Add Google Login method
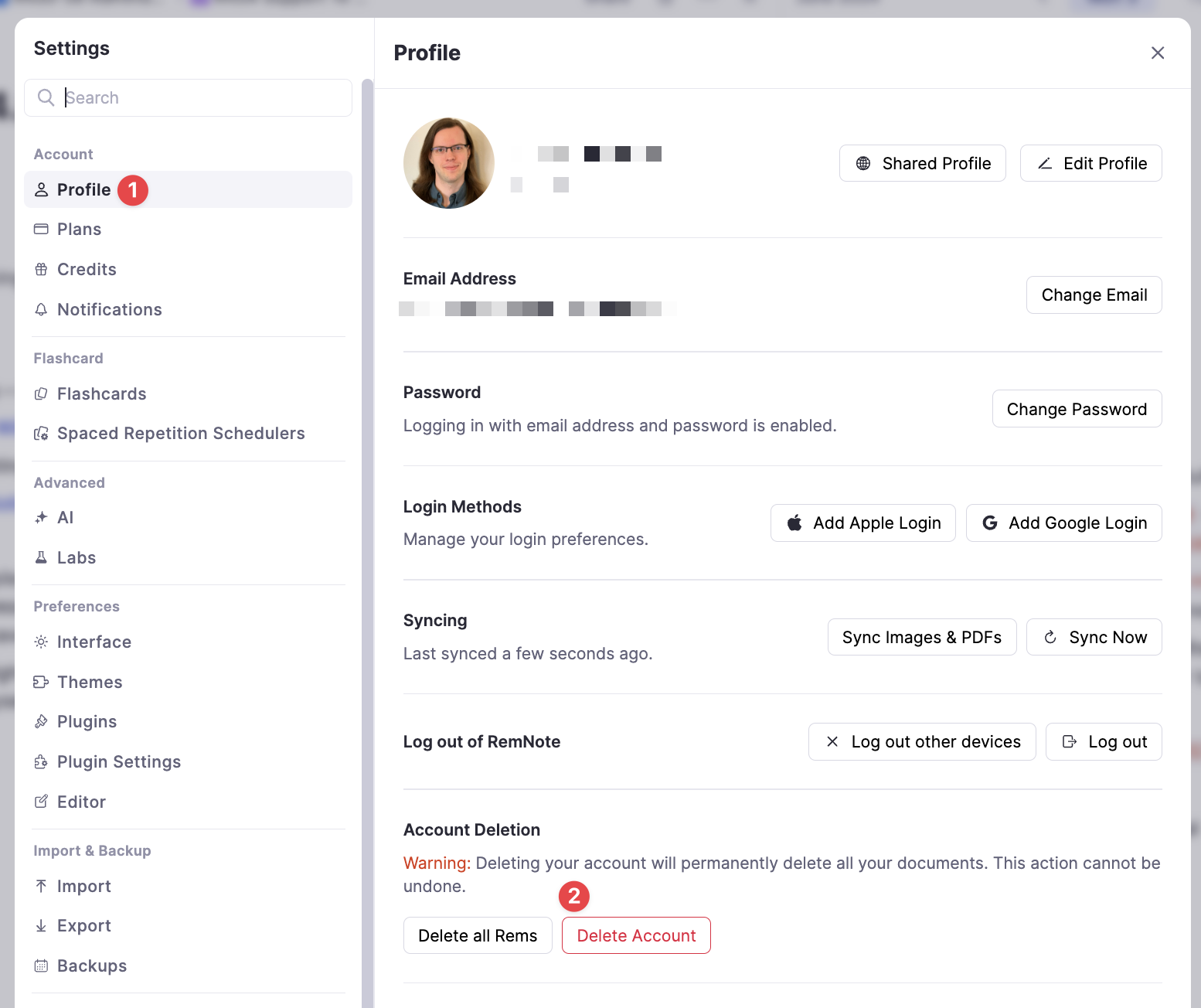Viewport: 1201px width, 1008px height. (1063, 523)
